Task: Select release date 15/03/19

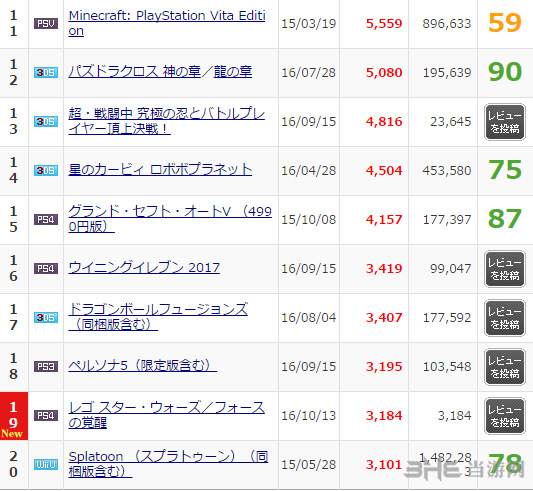Action: 309,23
